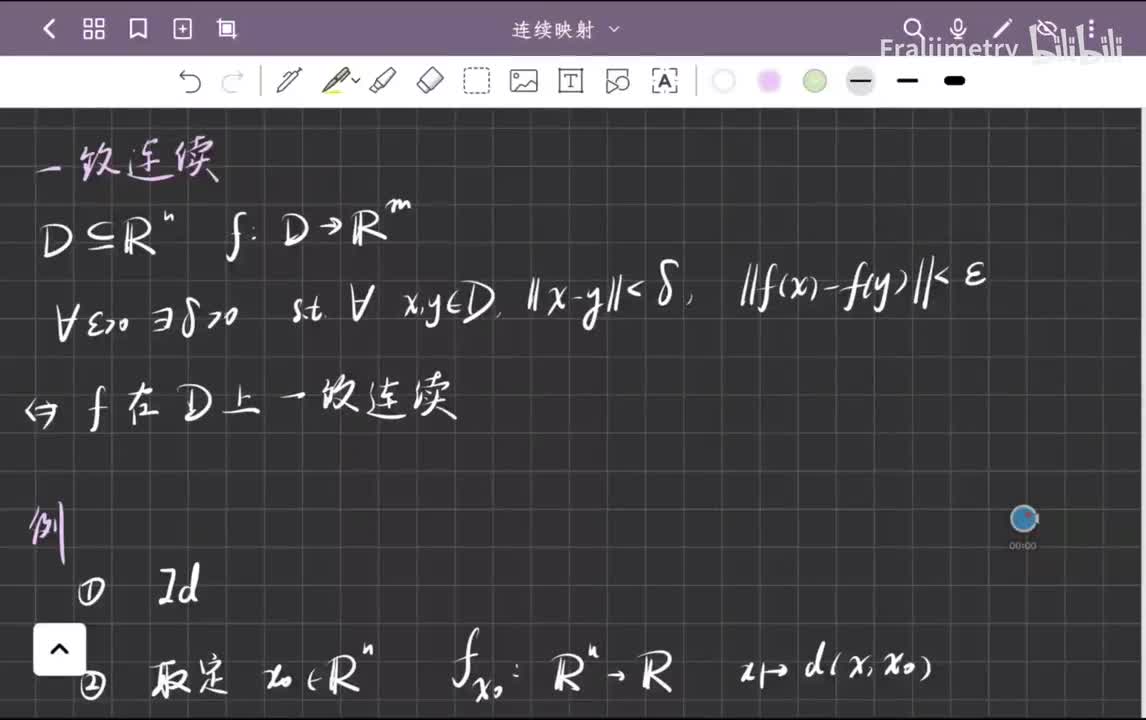This screenshot has height=720, width=1146.
Task: Insert an image with the picture tool
Action: 524,80
